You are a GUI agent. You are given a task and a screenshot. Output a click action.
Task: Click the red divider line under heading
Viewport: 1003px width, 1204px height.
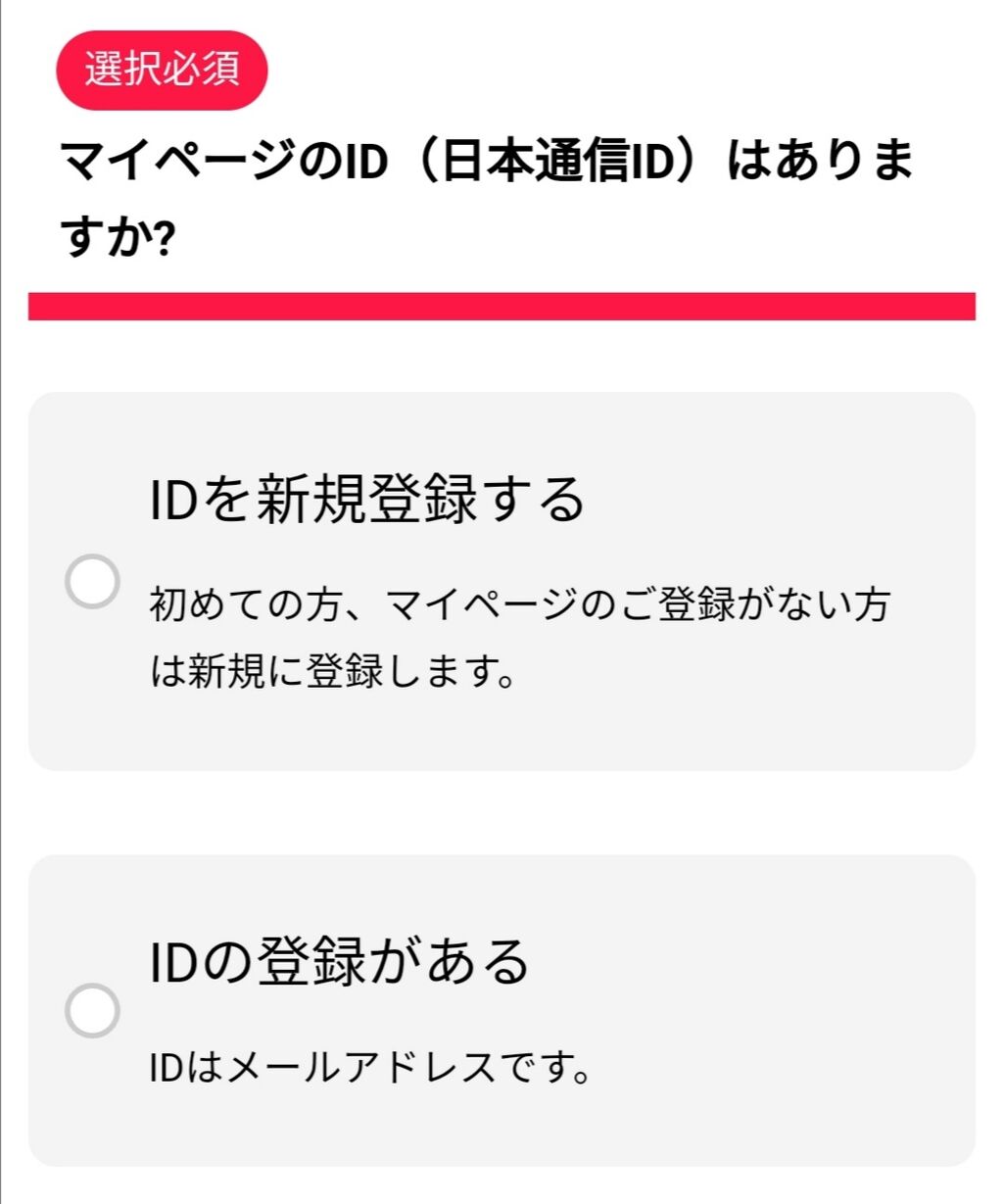[501, 306]
